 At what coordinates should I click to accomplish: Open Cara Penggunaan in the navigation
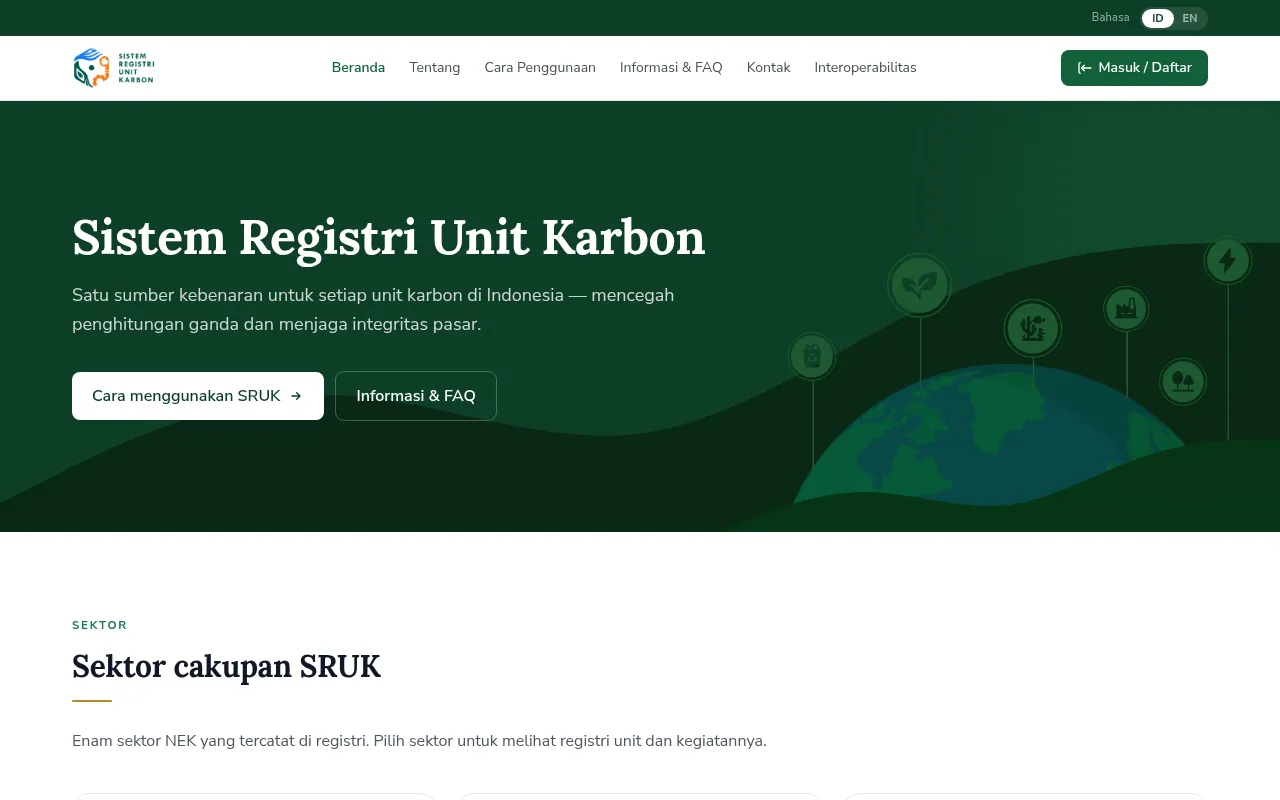540,68
